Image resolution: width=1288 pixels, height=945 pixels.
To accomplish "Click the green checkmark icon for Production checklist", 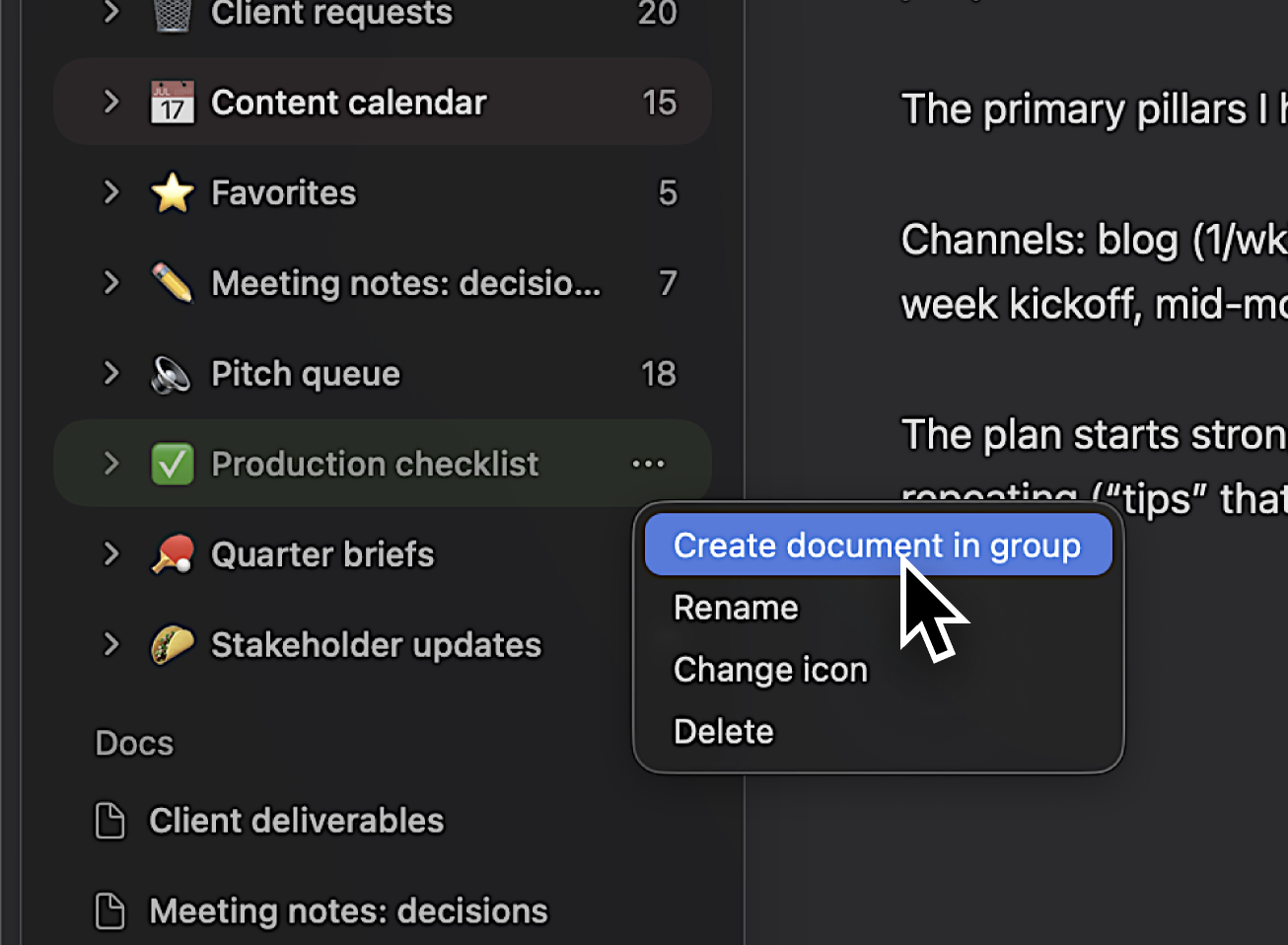I will pos(173,465).
